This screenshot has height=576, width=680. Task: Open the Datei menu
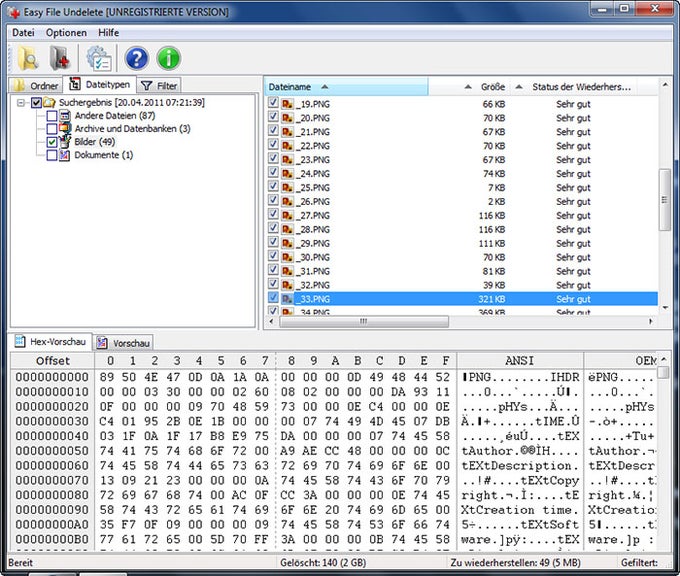click(x=23, y=33)
